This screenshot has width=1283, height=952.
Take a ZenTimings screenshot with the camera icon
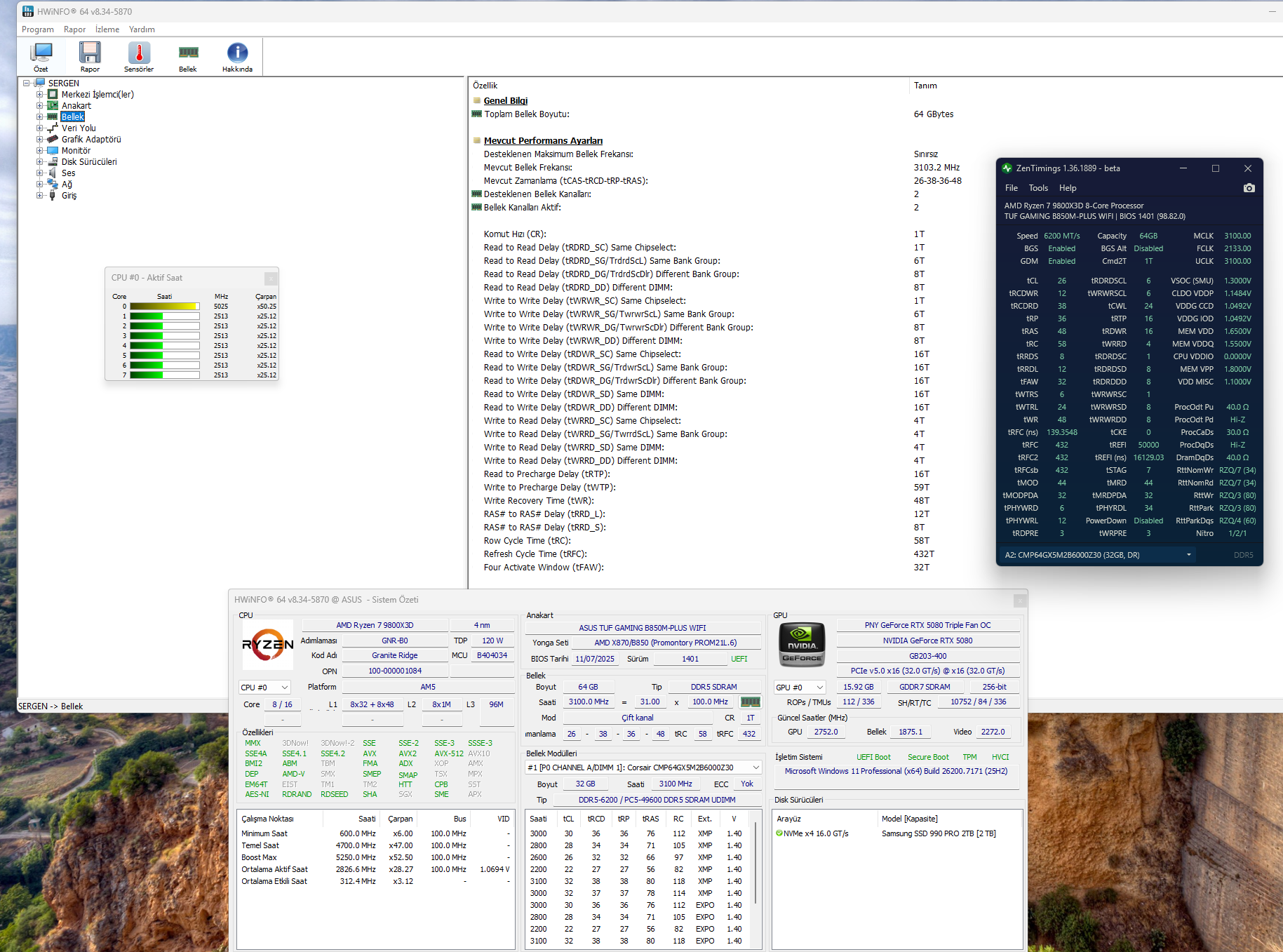coord(1249,188)
